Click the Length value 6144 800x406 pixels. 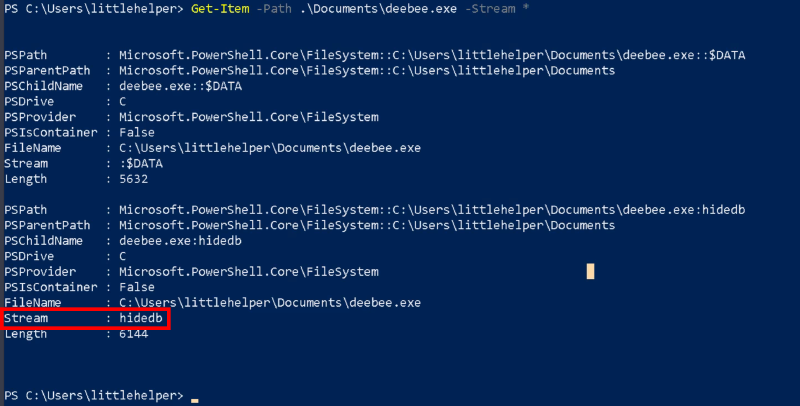pos(135,333)
